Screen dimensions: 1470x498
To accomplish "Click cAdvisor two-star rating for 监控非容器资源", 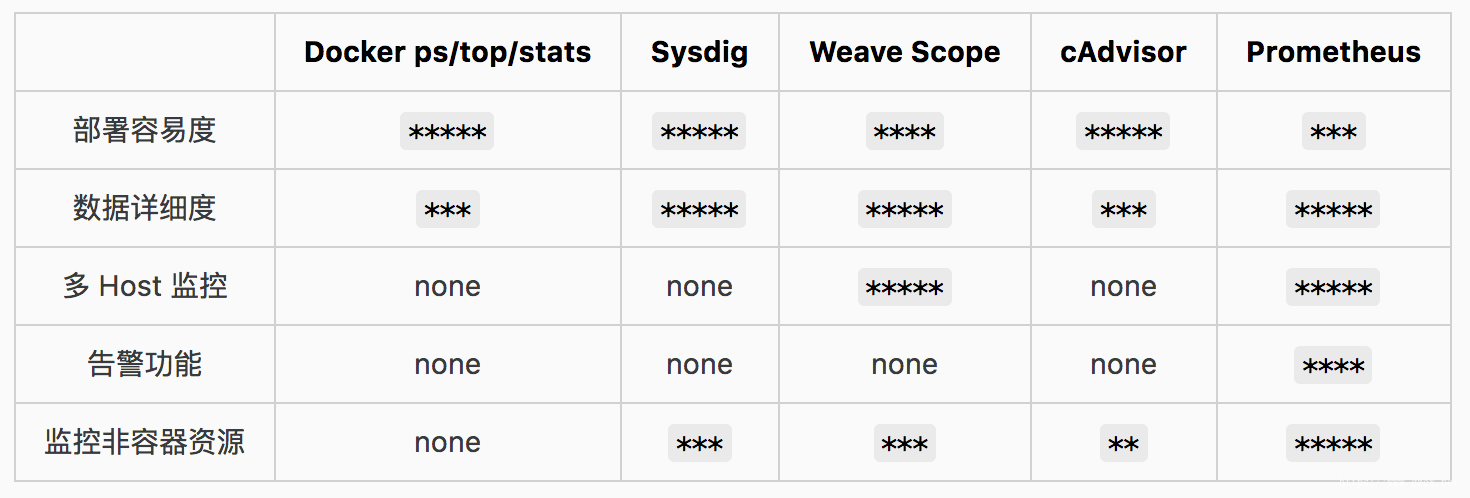I will click(1123, 443).
